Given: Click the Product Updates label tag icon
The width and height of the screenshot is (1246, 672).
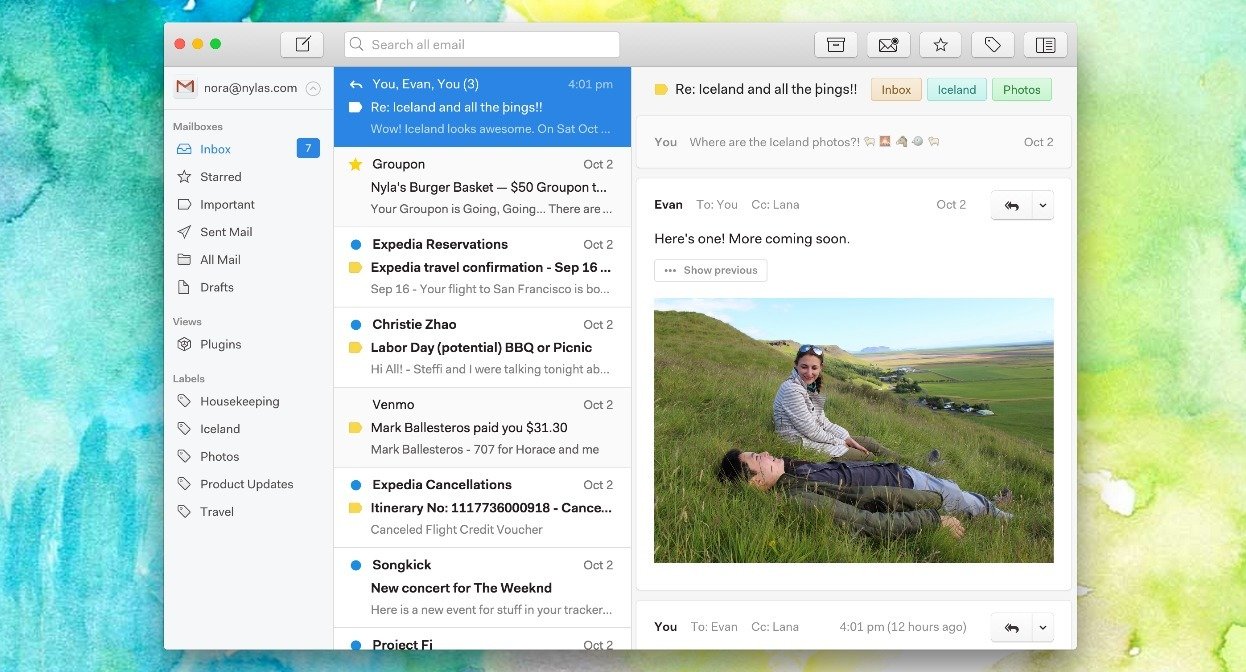Looking at the screenshot, I should coord(184,484).
